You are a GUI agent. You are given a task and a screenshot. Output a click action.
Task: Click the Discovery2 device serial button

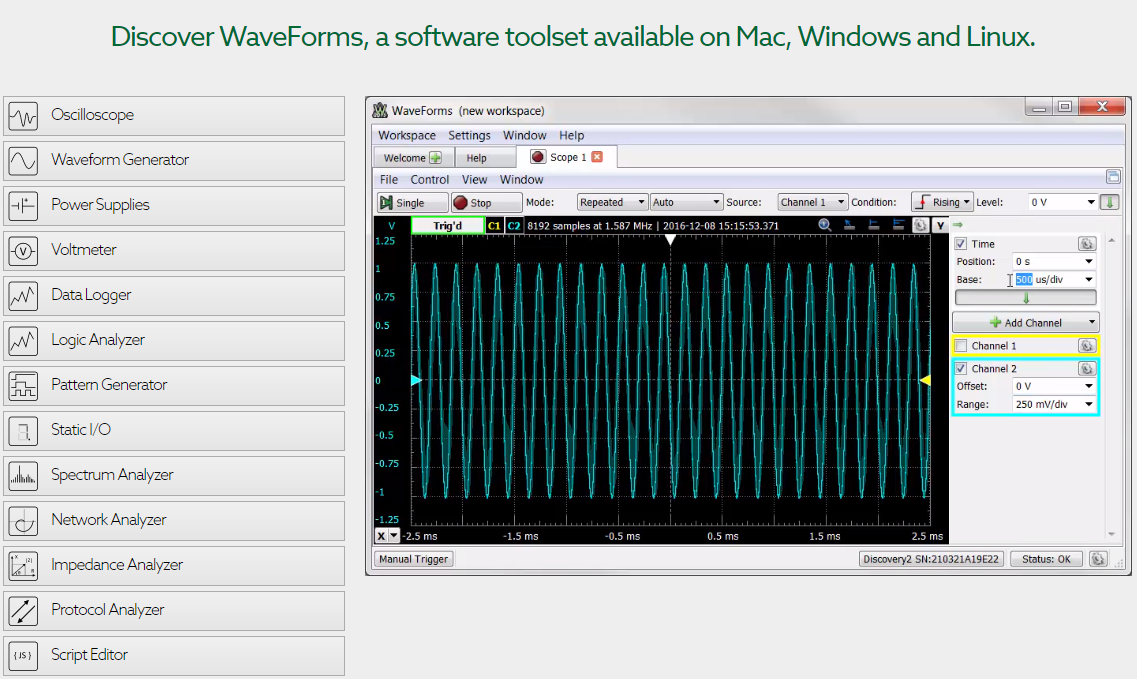pos(931,559)
